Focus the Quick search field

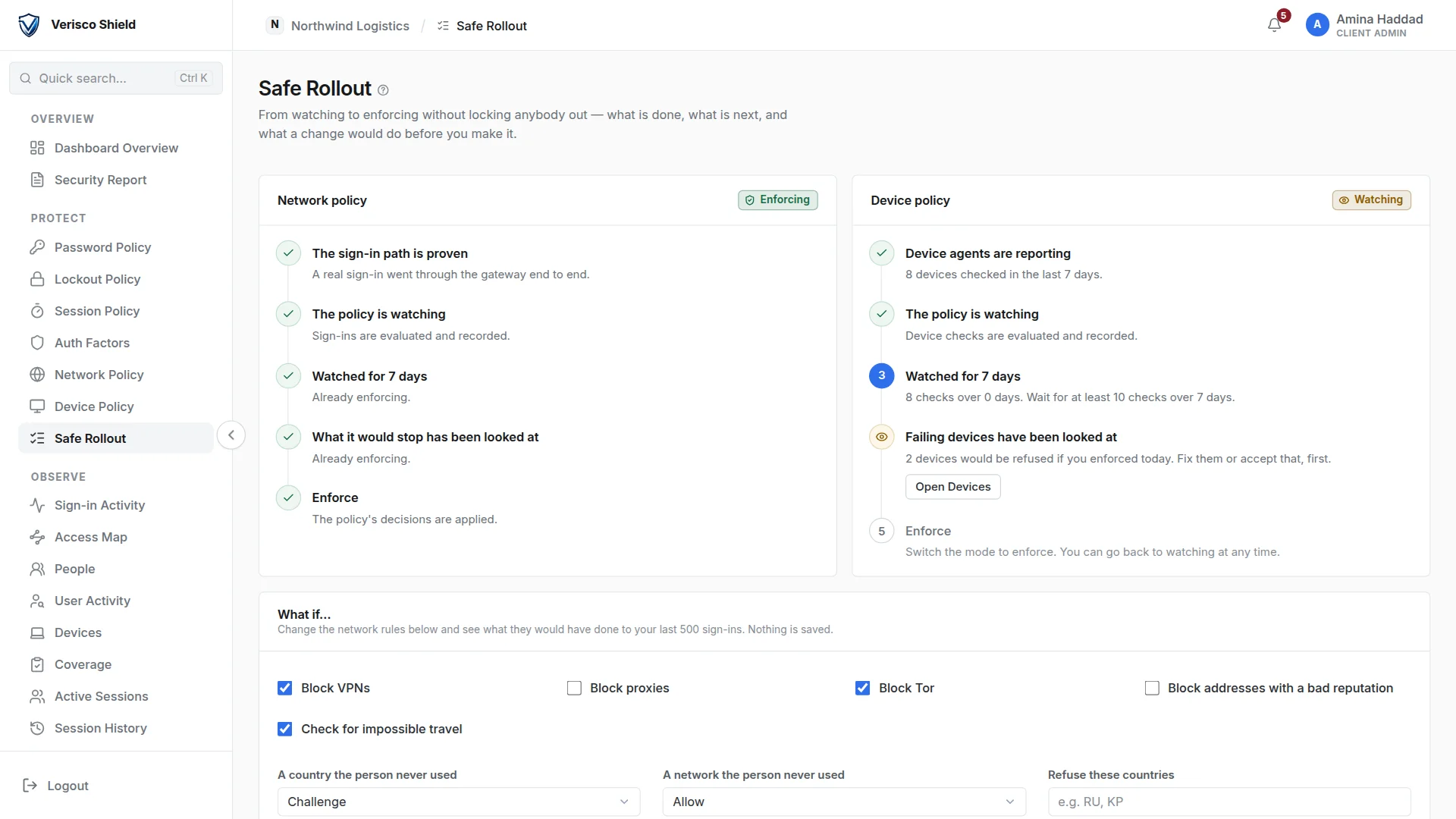tap(116, 78)
